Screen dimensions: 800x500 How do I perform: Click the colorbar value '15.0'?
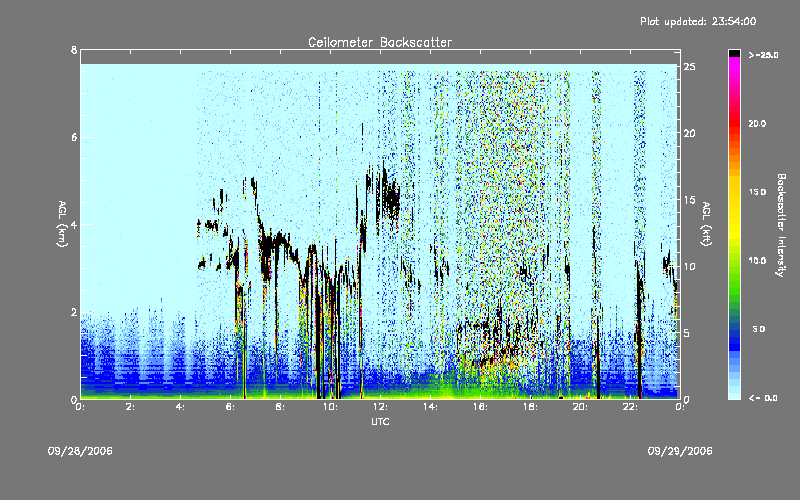click(x=757, y=192)
